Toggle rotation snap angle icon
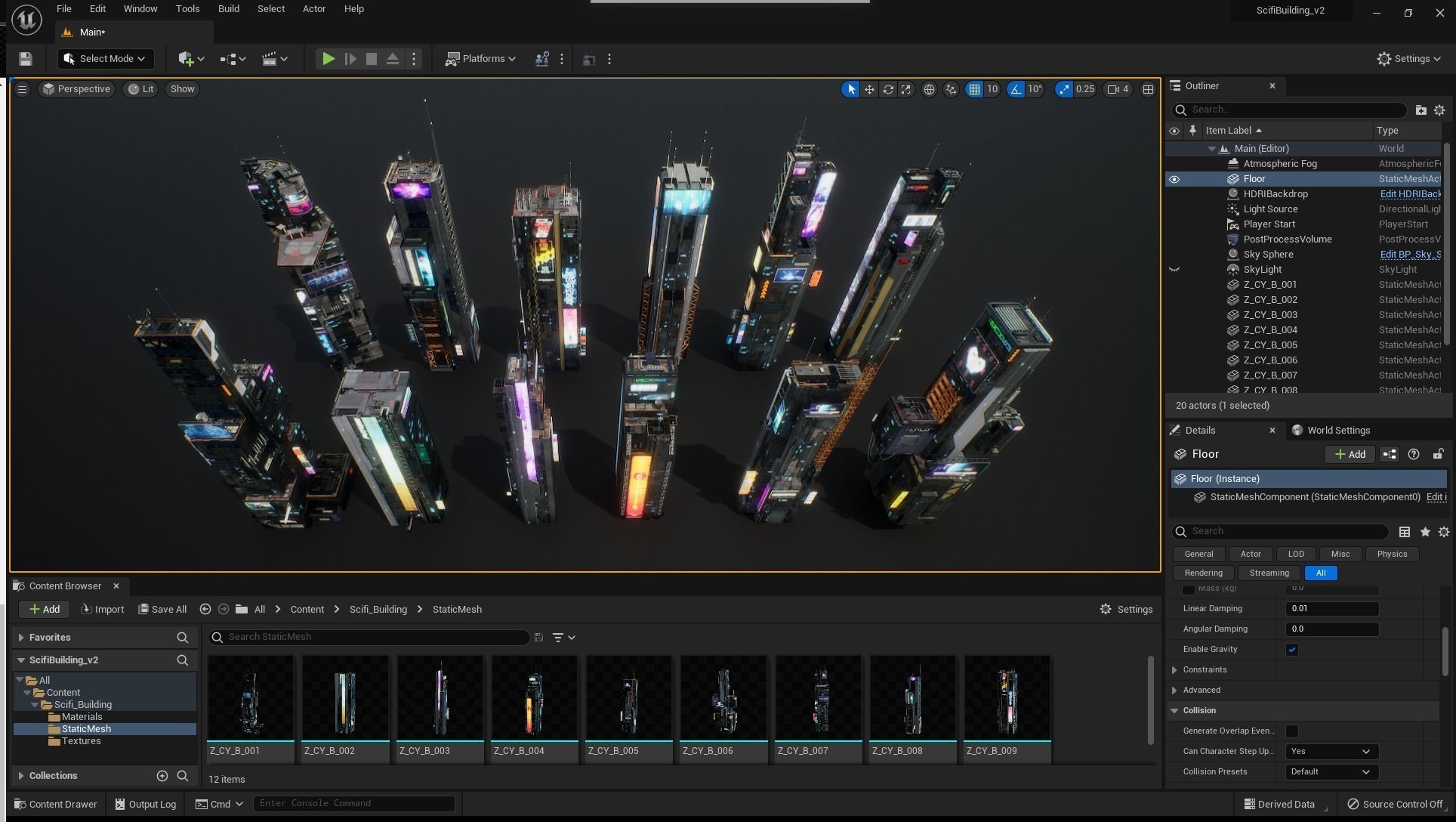 tap(1016, 89)
